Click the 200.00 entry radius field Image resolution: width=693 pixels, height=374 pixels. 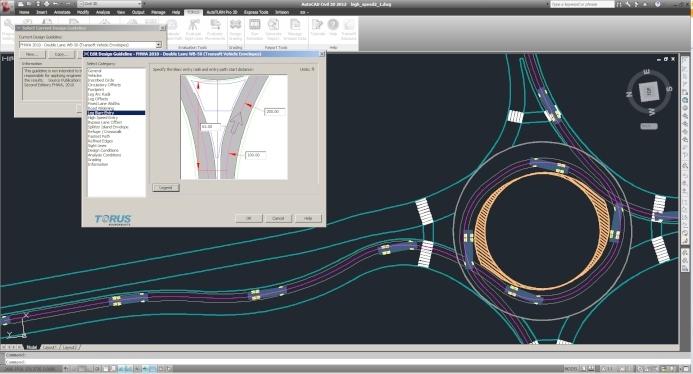point(274,111)
